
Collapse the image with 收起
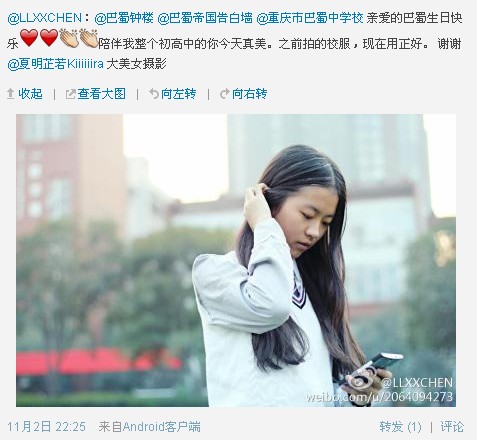click(x=30, y=94)
